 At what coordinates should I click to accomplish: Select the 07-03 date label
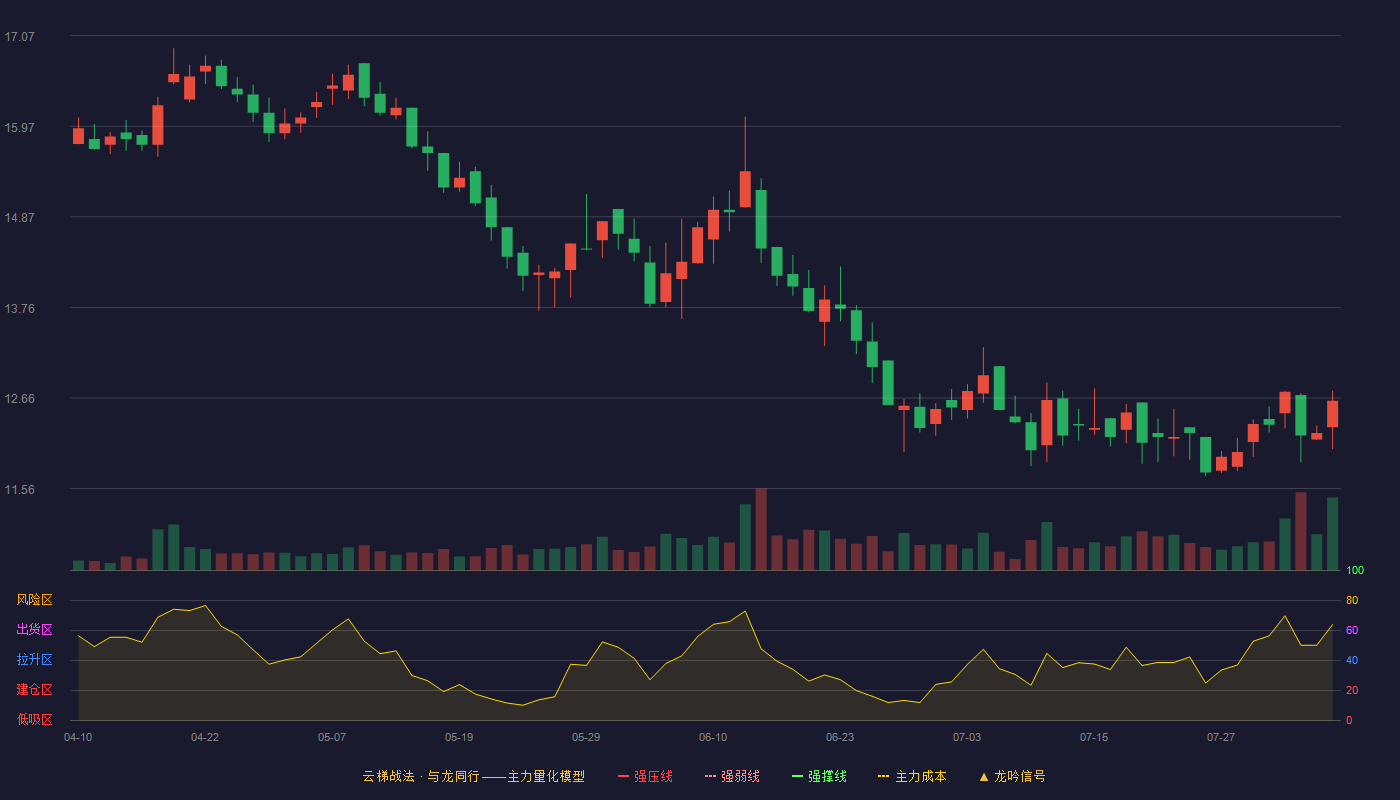967,737
